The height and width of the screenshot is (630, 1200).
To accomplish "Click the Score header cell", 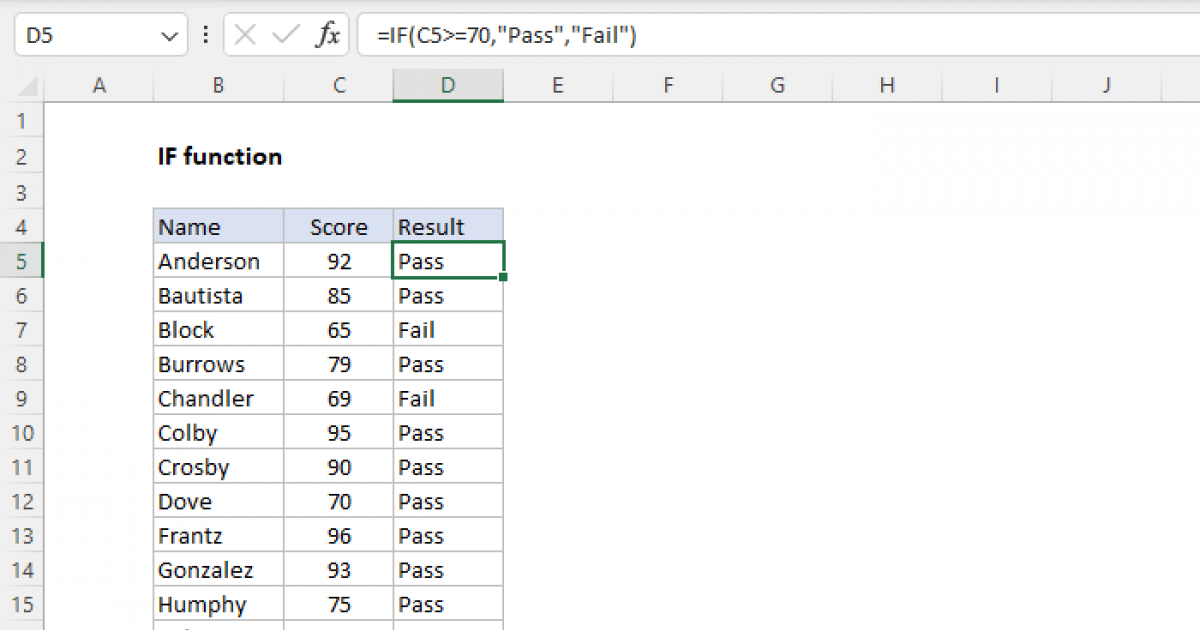I will (x=338, y=226).
